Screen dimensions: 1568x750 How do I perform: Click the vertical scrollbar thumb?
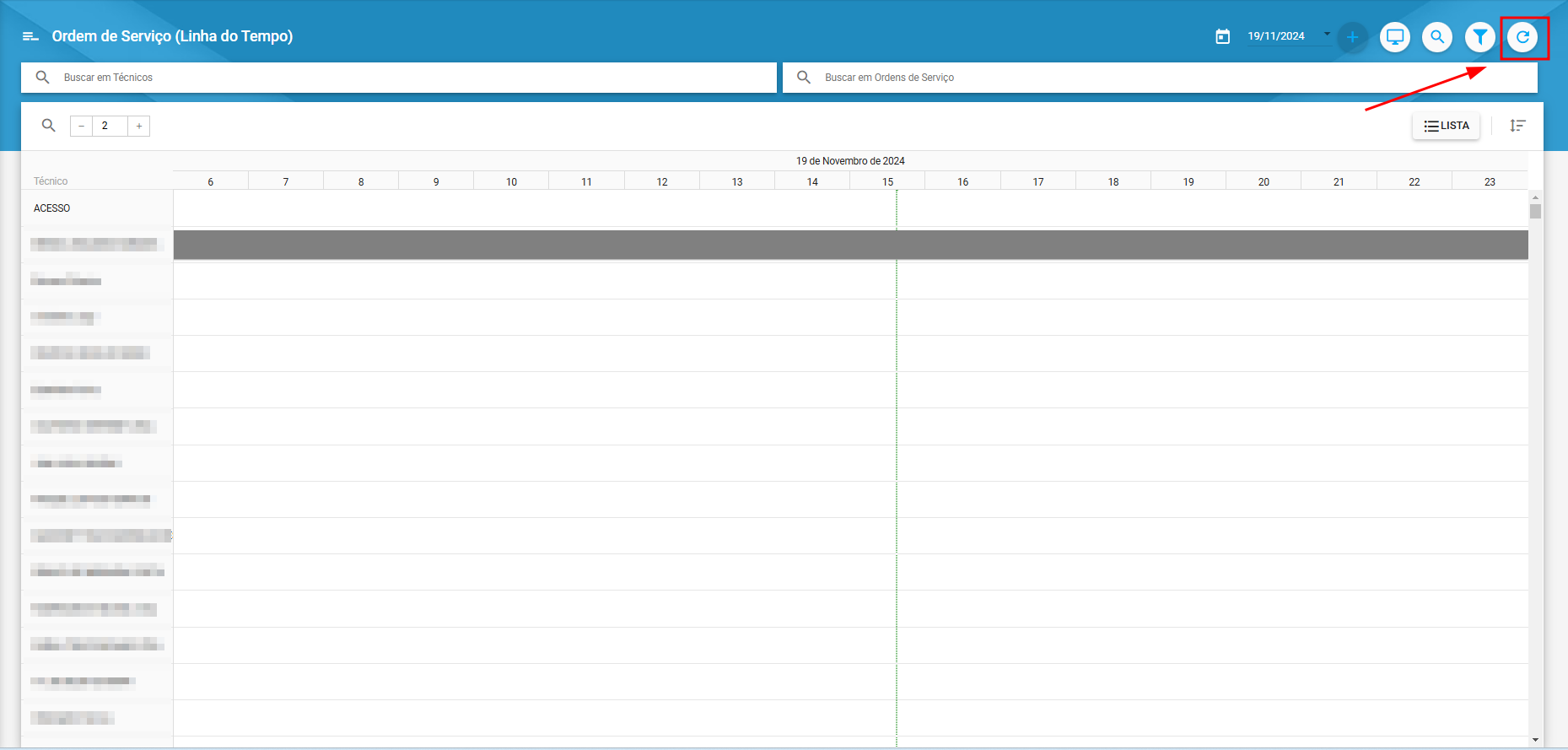click(x=1535, y=211)
